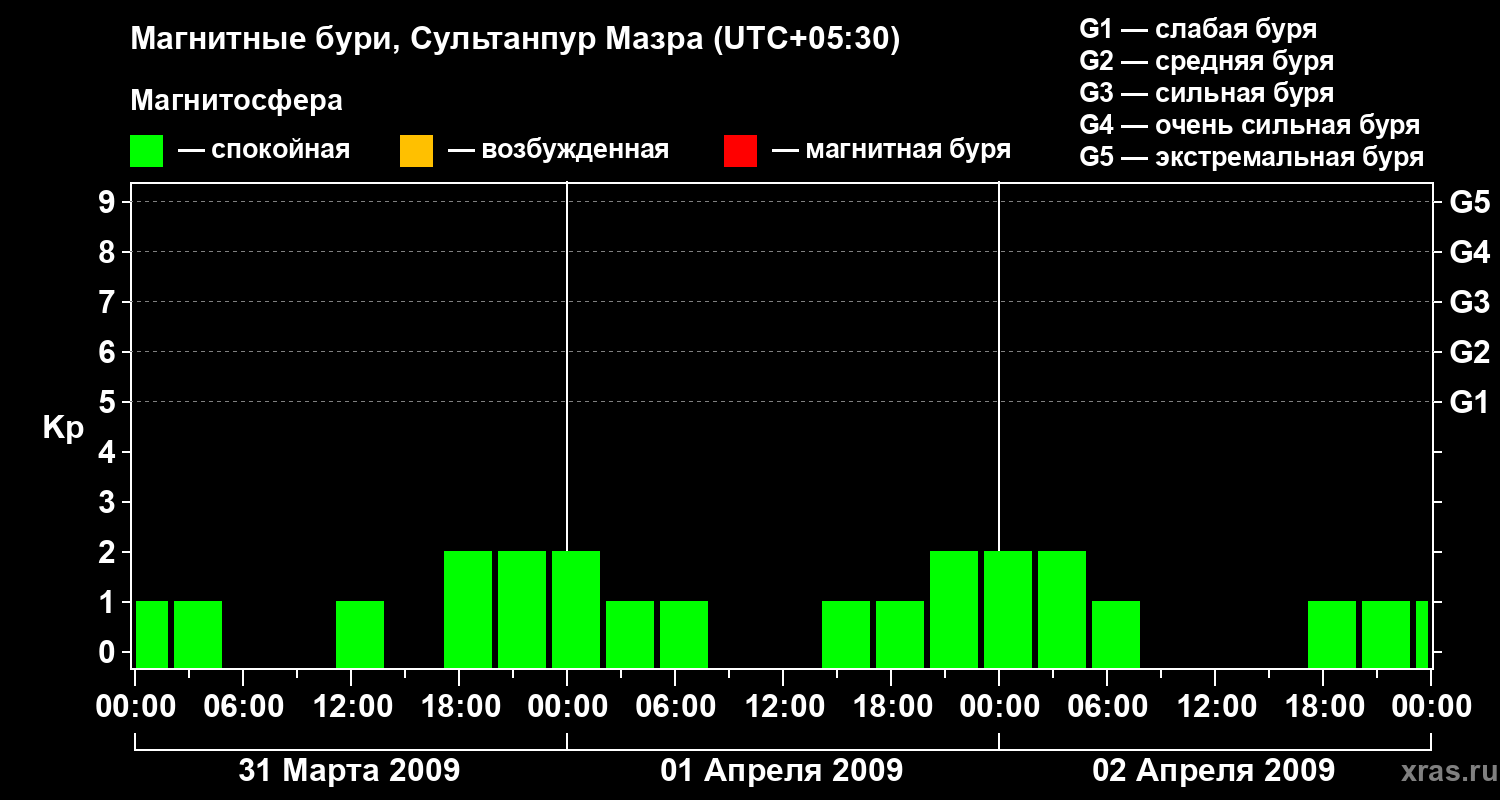
Task: Select the Kp 1 bar at 06:00 on 02 Апреля
Action: pos(1116,634)
